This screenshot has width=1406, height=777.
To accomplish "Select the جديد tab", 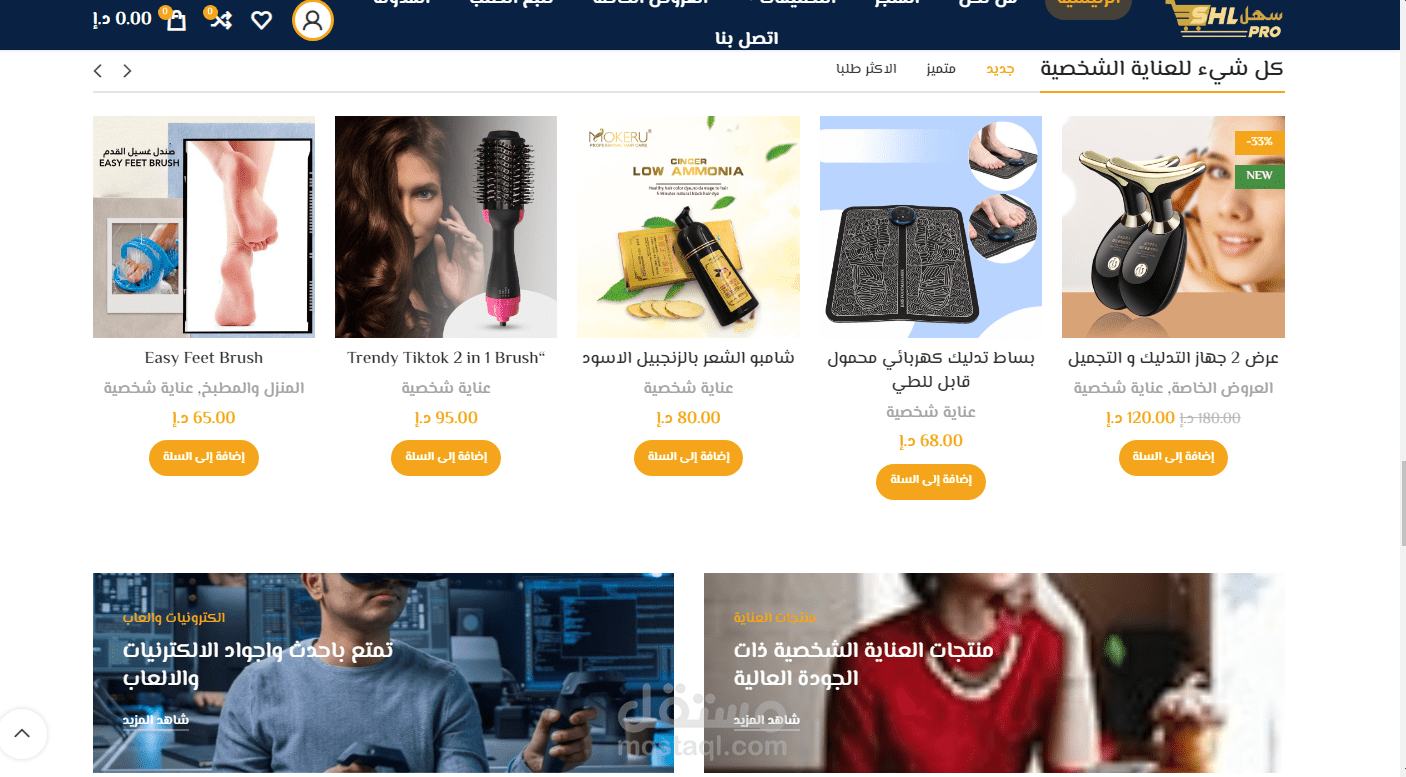I will pos(1000,69).
